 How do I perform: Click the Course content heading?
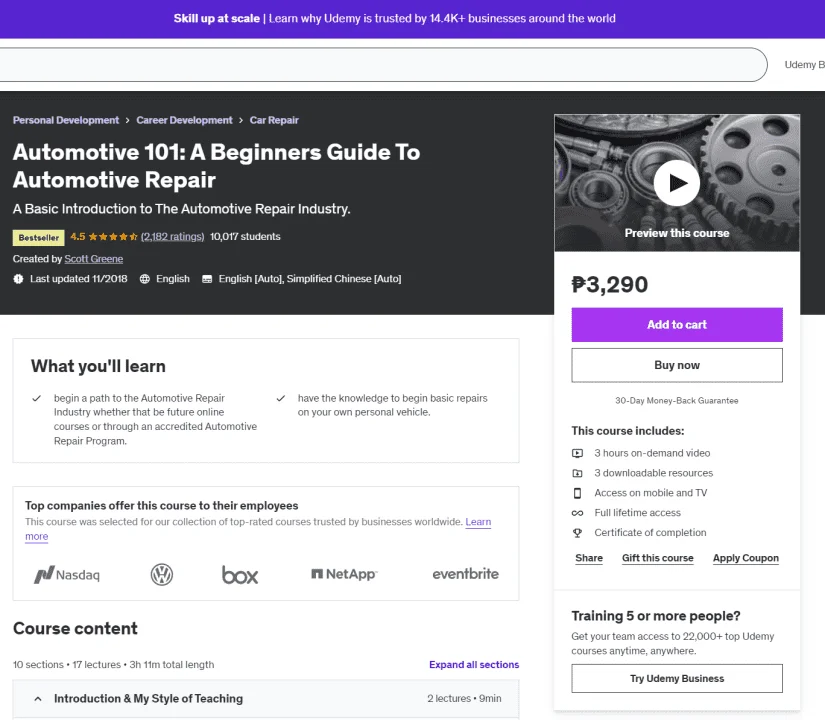coord(75,628)
